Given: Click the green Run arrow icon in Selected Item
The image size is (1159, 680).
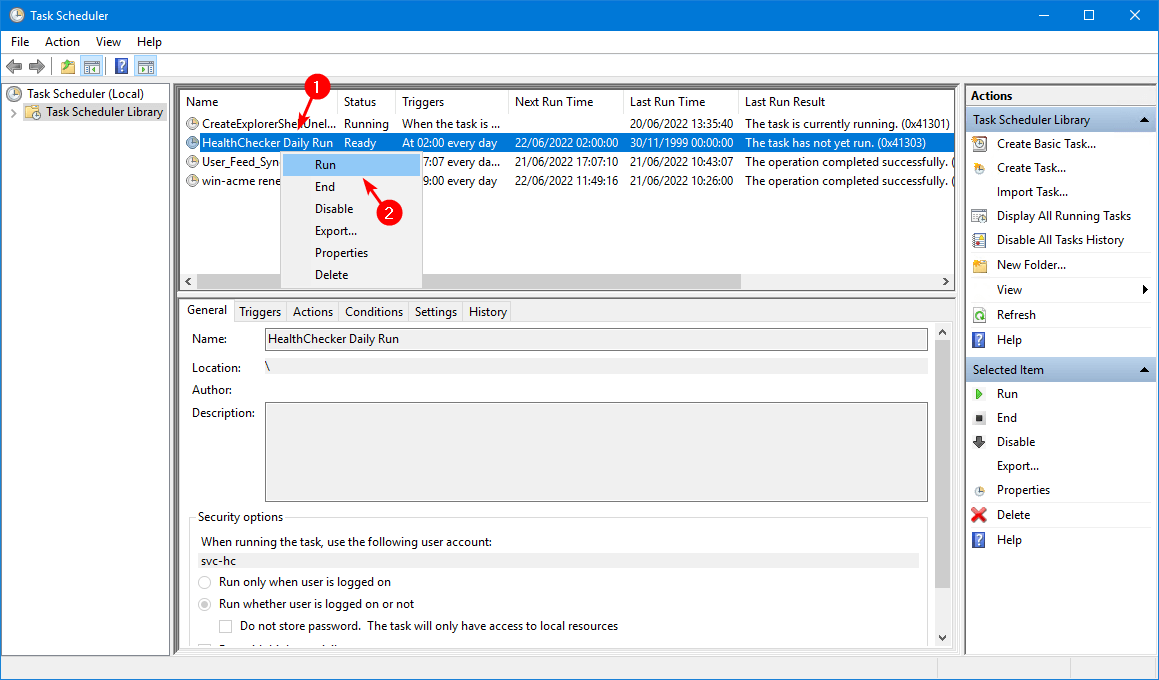Looking at the screenshot, I should (979, 394).
